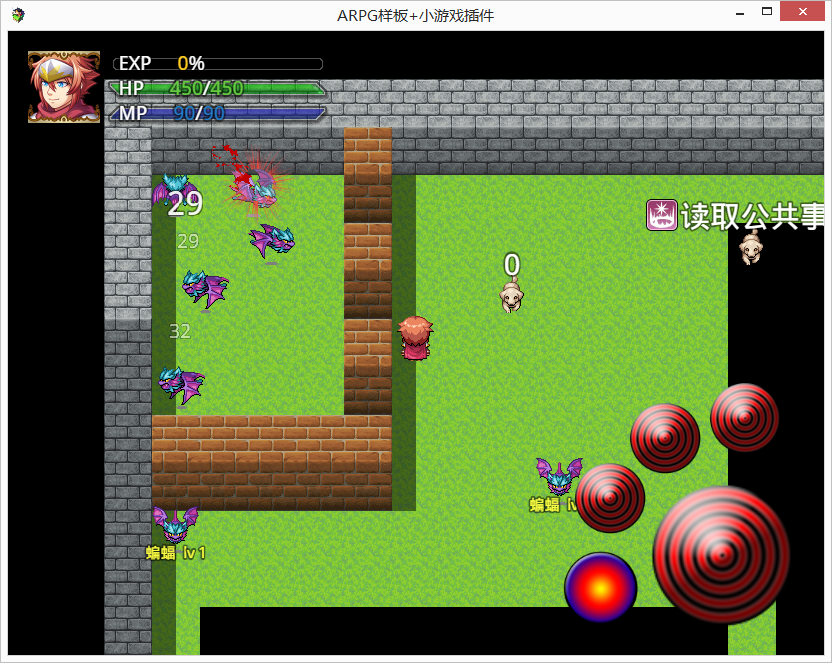Target the bat with the blood splash
Image resolution: width=832 pixels, height=663 pixels.
[256, 188]
